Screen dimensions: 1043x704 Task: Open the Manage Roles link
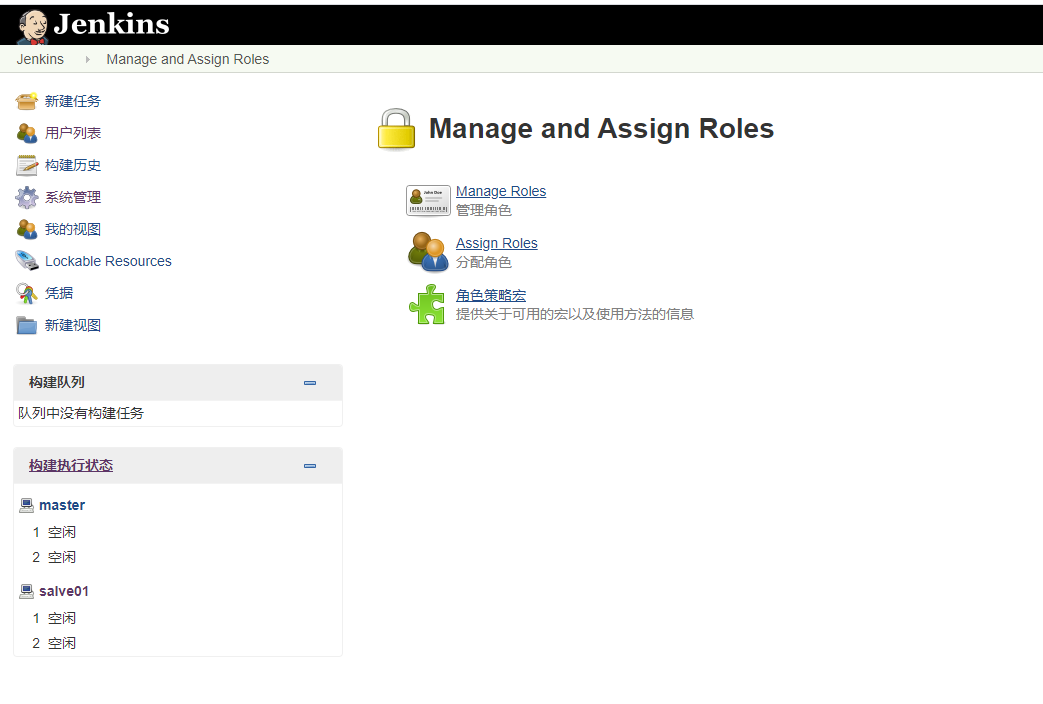pyautogui.click(x=501, y=191)
